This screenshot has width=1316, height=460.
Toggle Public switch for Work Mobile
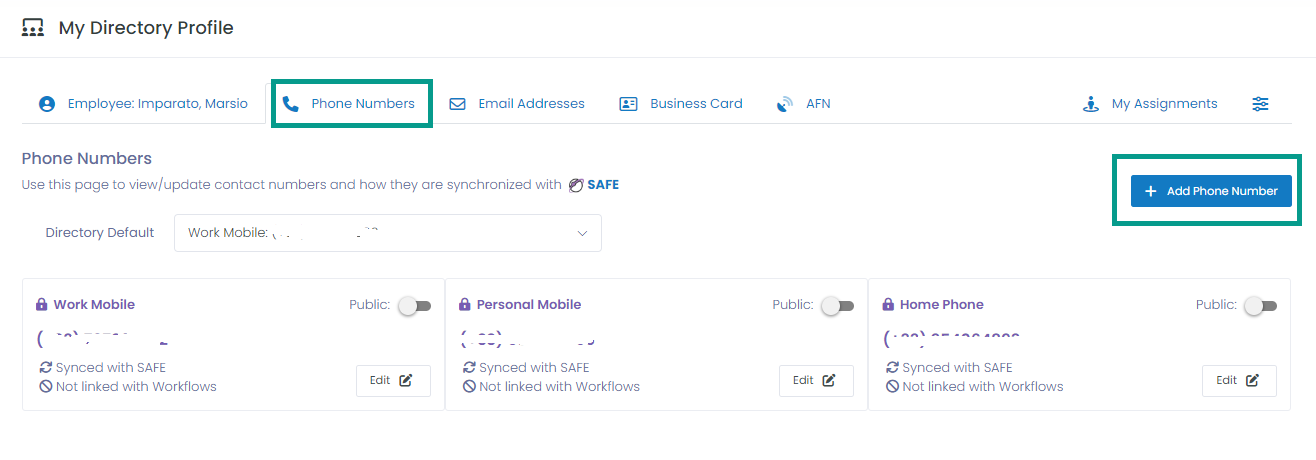(414, 306)
